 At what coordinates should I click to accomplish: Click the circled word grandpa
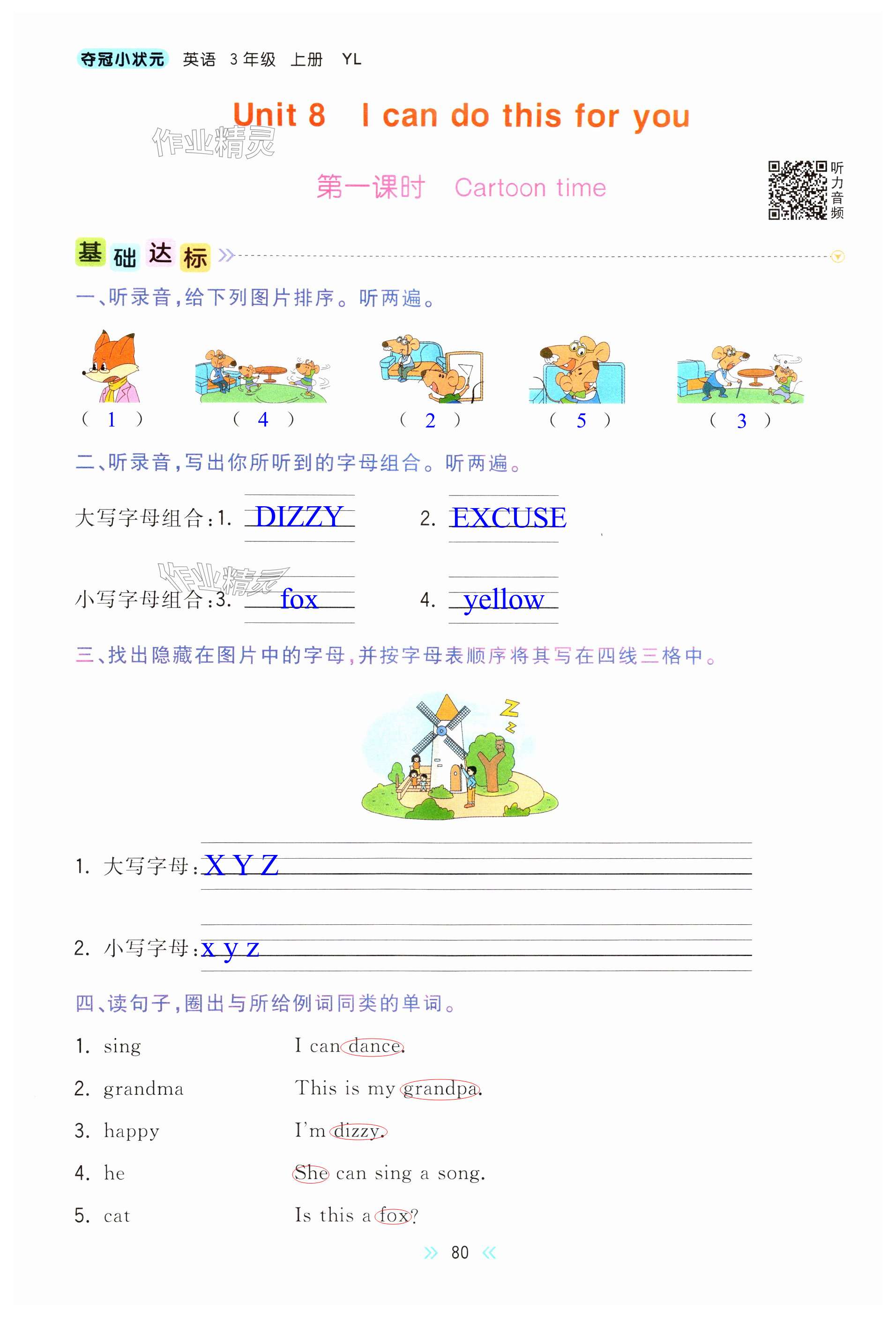(440, 1089)
